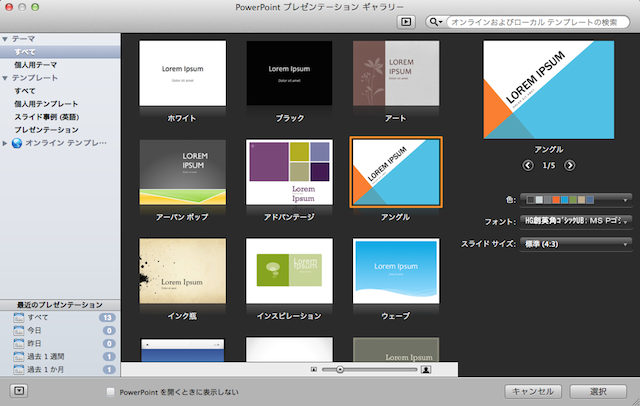Select プレゼンテーション in sidebar

click(60, 130)
